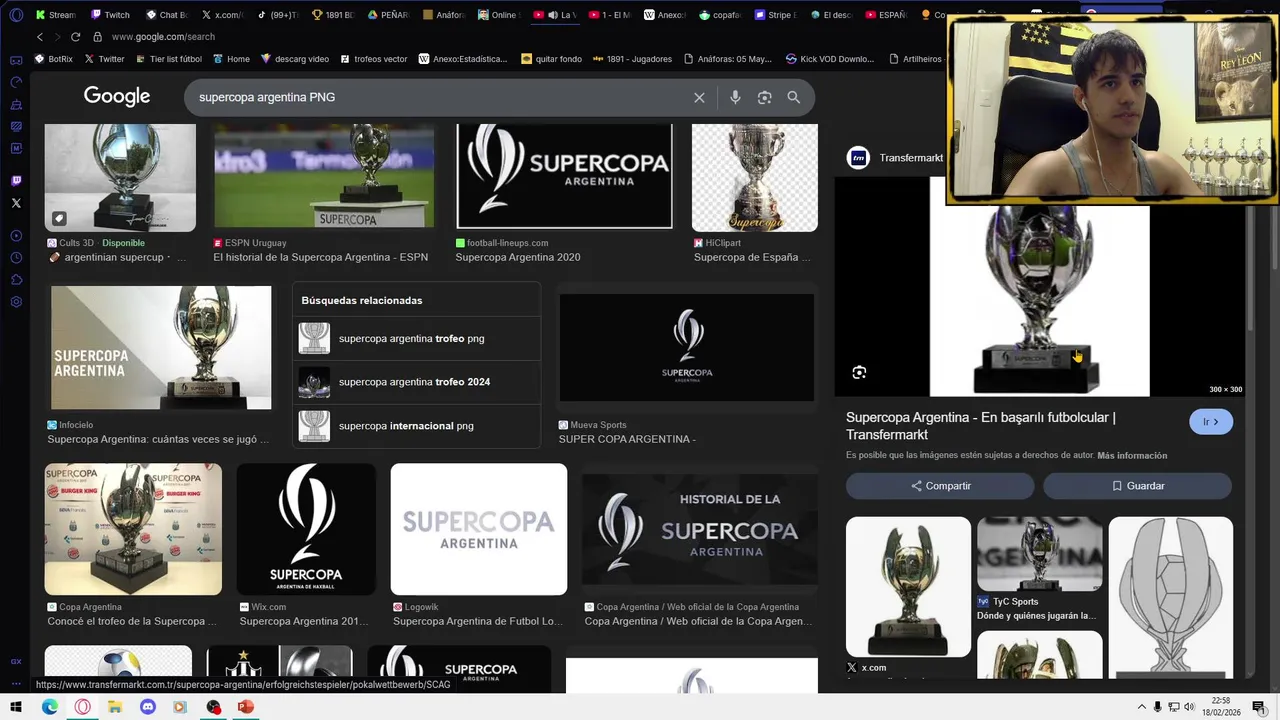
Task: Open Mueva Sports SUPER COPA thumbnail
Action: (687, 347)
